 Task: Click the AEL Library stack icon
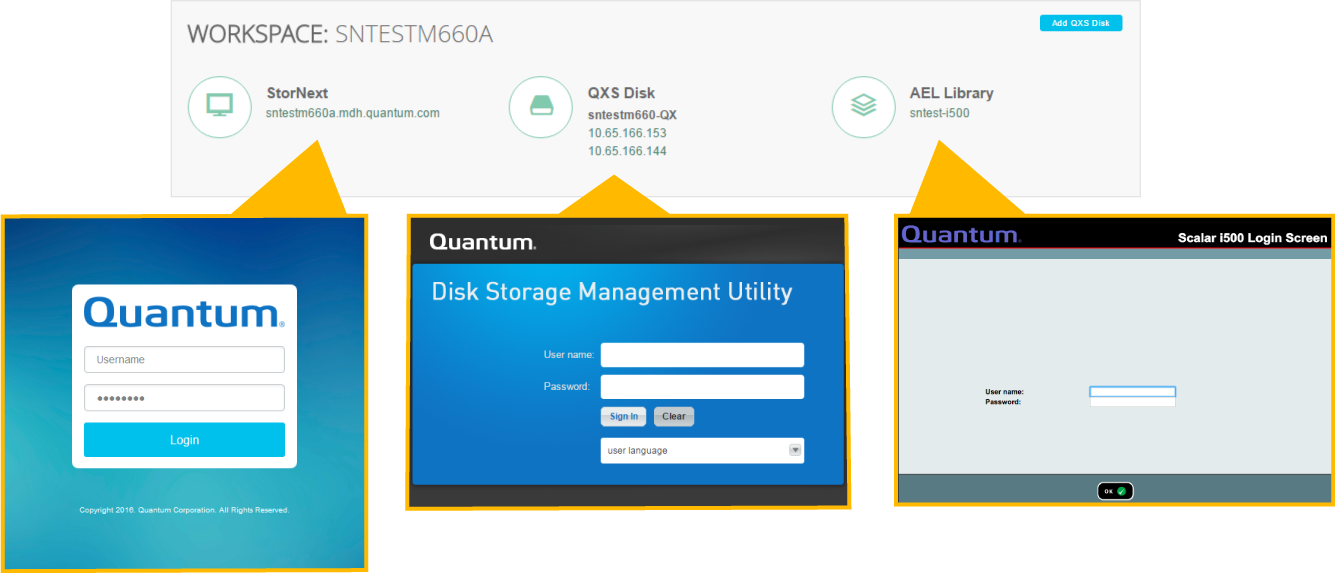point(863,107)
